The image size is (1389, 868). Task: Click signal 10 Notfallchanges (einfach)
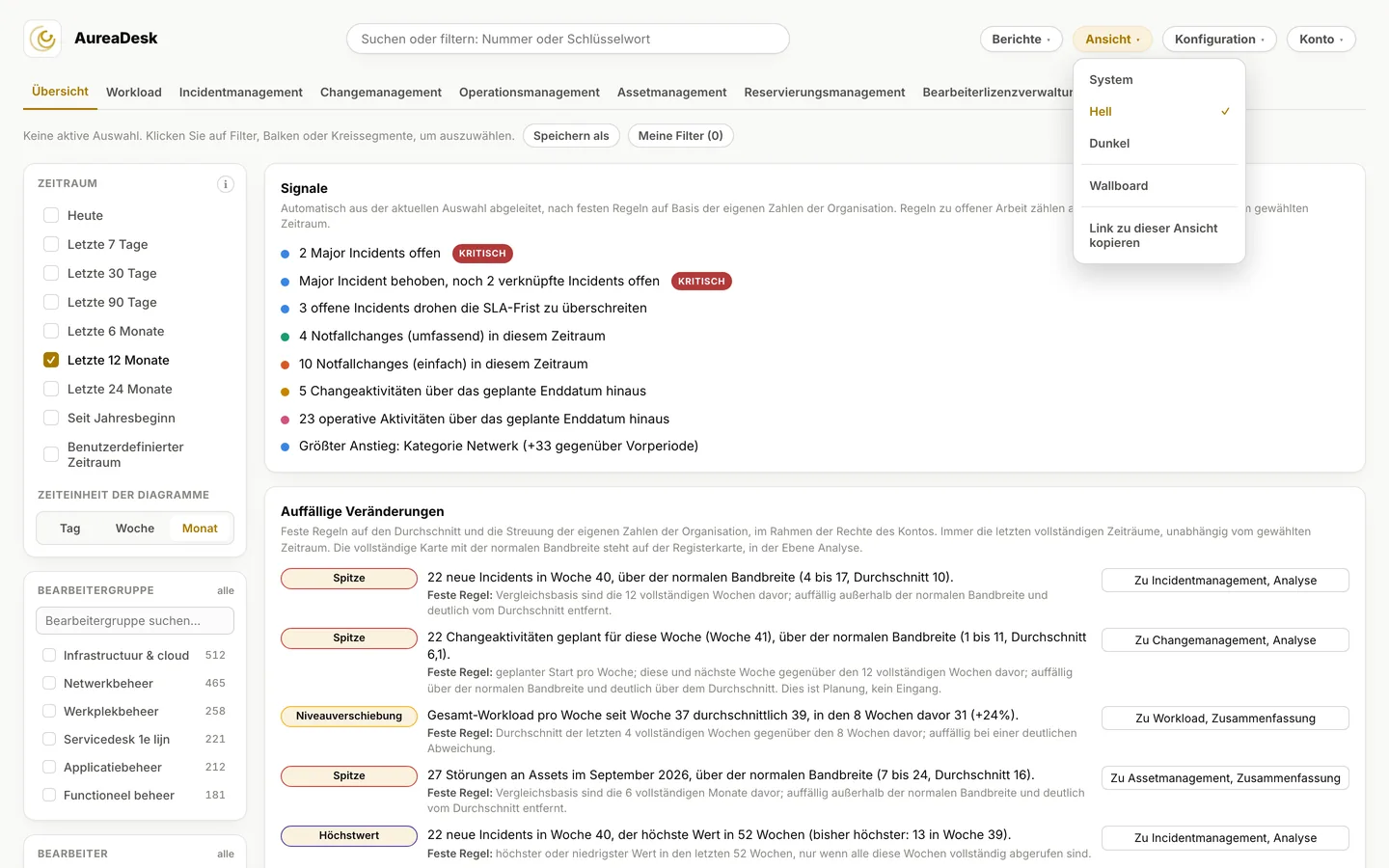[444, 364]
